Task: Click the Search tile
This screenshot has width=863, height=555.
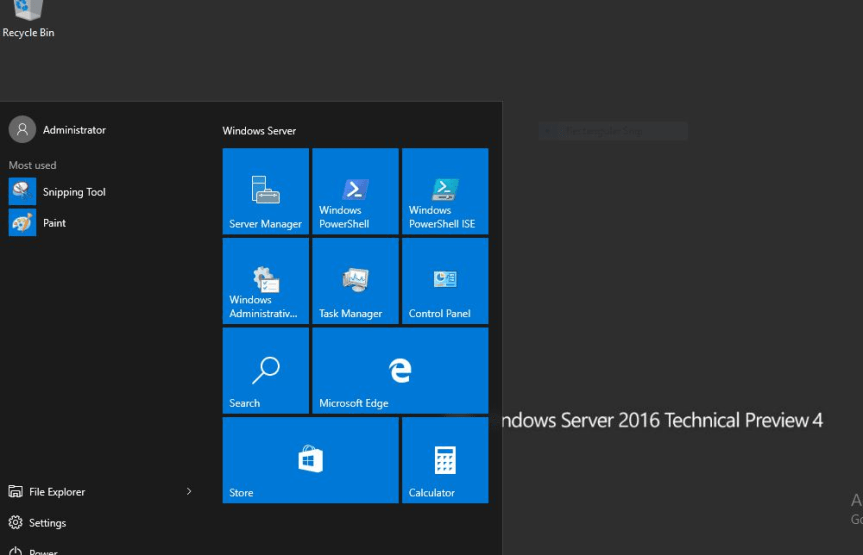Action: [x=265, y=370]
